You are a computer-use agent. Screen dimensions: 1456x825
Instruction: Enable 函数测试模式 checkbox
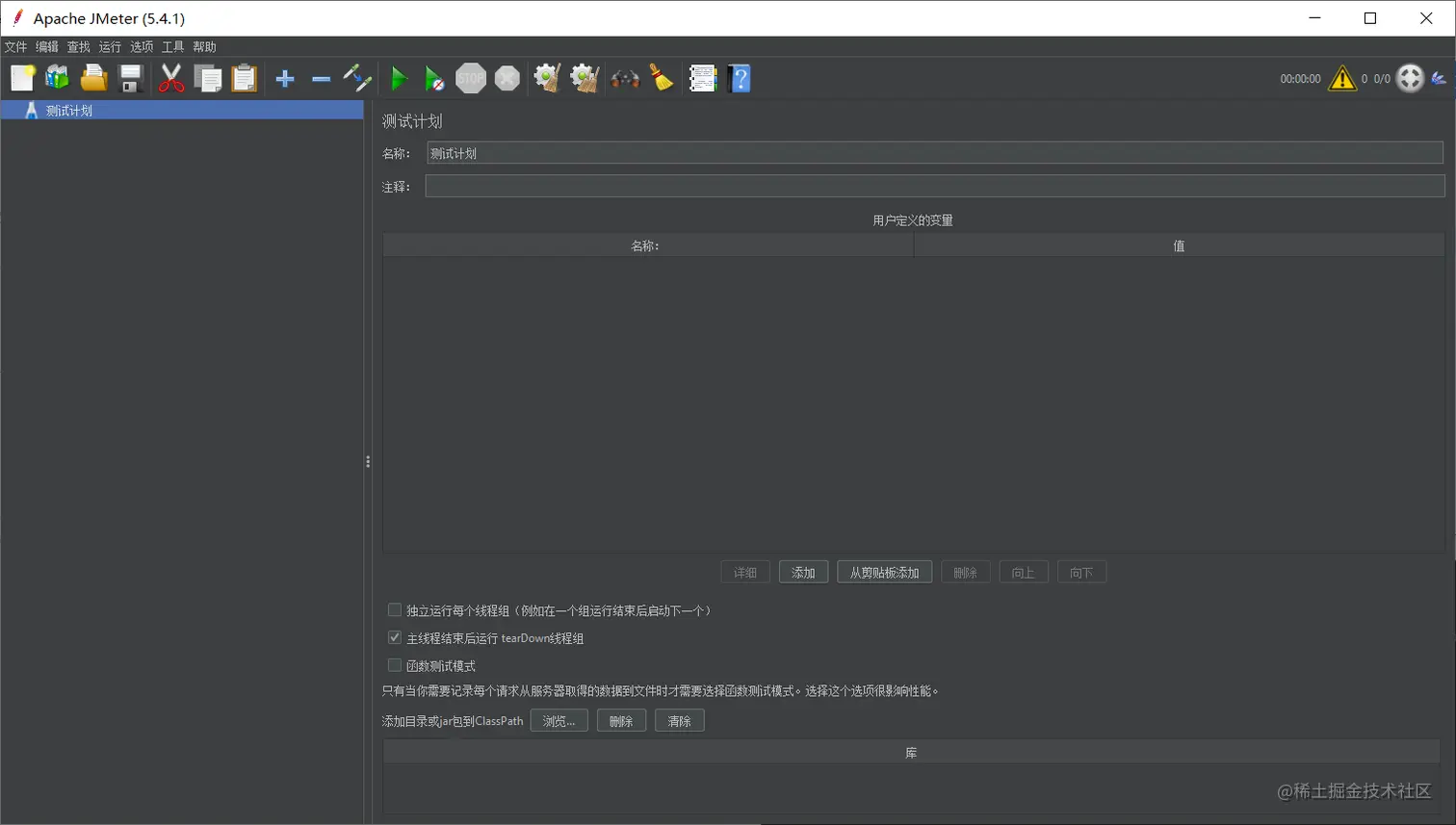395,665
